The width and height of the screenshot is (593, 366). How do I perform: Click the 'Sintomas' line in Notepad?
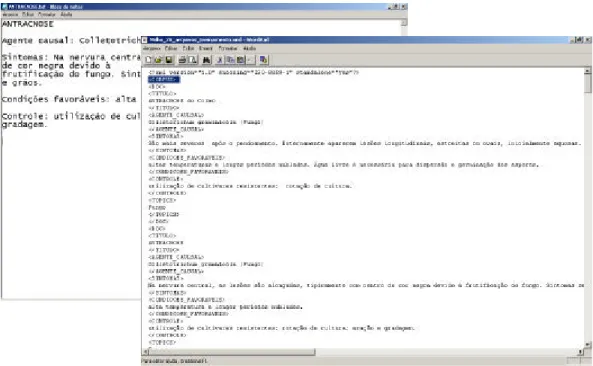71,57
